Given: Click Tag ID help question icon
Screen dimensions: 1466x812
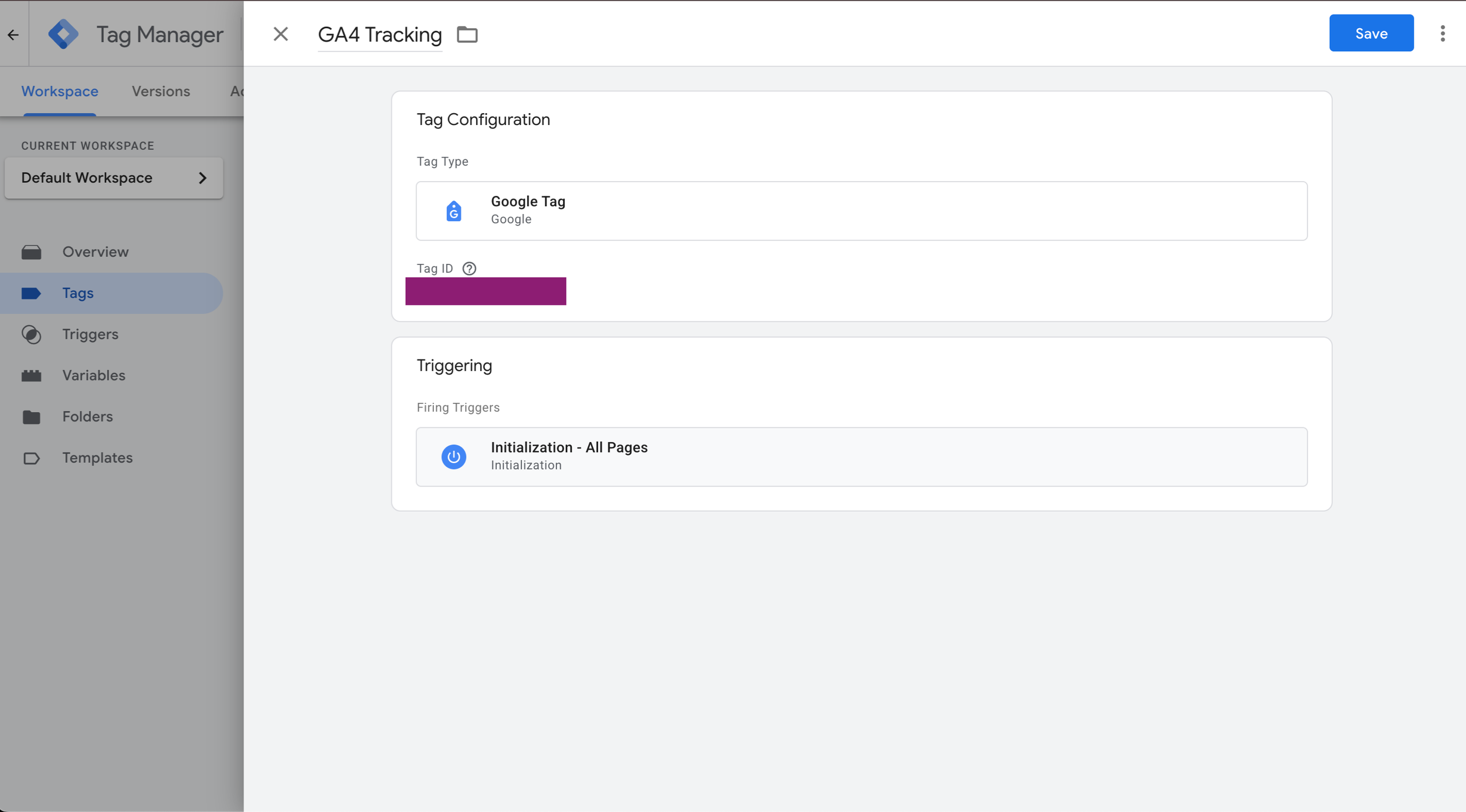Looking at the screenshot, I should click(x=469, y=269).
